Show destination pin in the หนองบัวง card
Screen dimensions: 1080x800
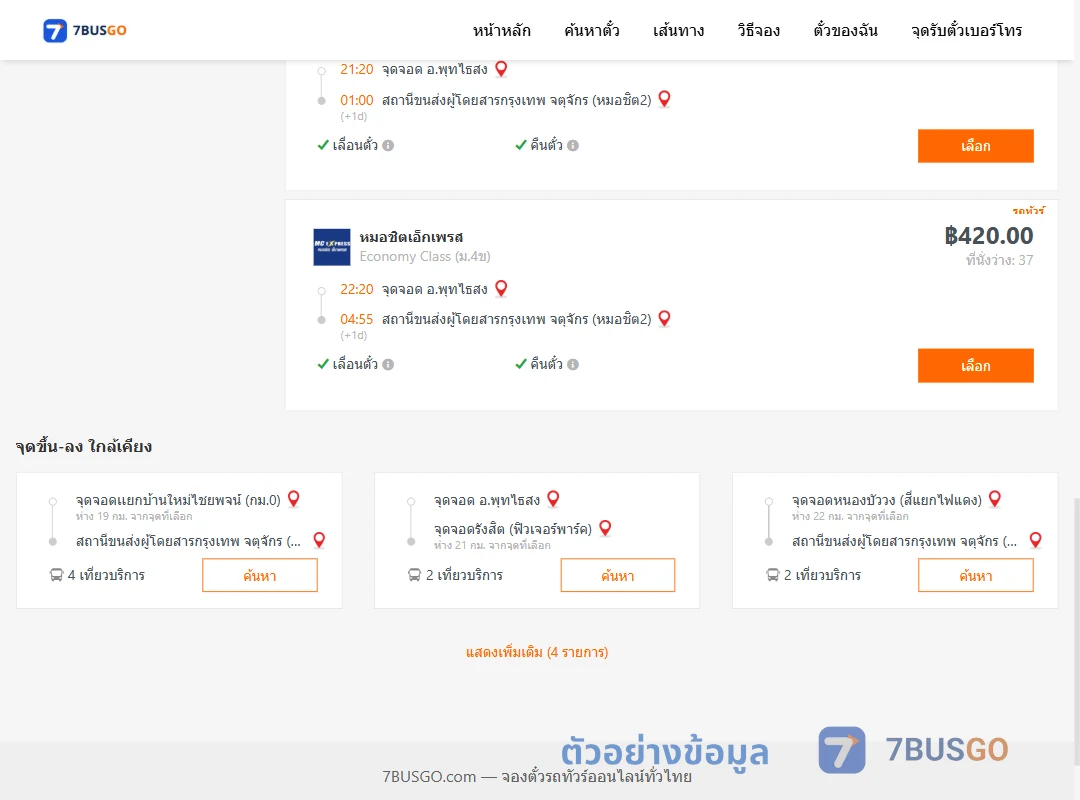(x=1035, y=540)
